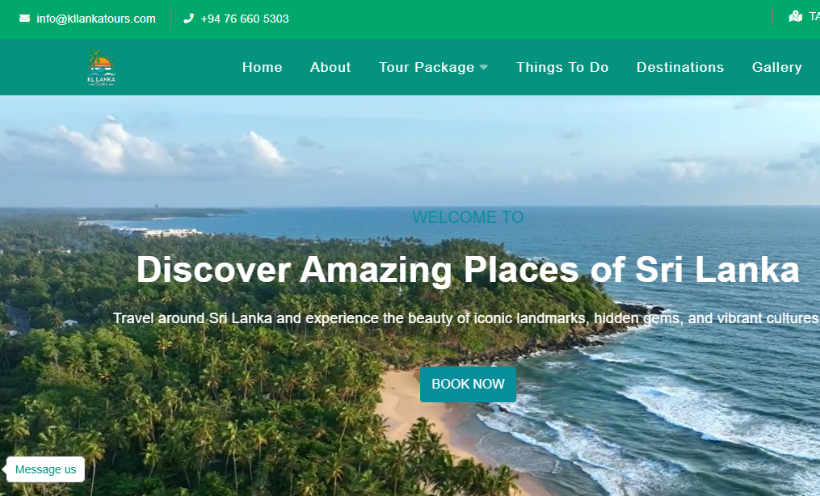Select Things To Do in navigation
This screenshot has height=496, width=820.
coord(562,67)
